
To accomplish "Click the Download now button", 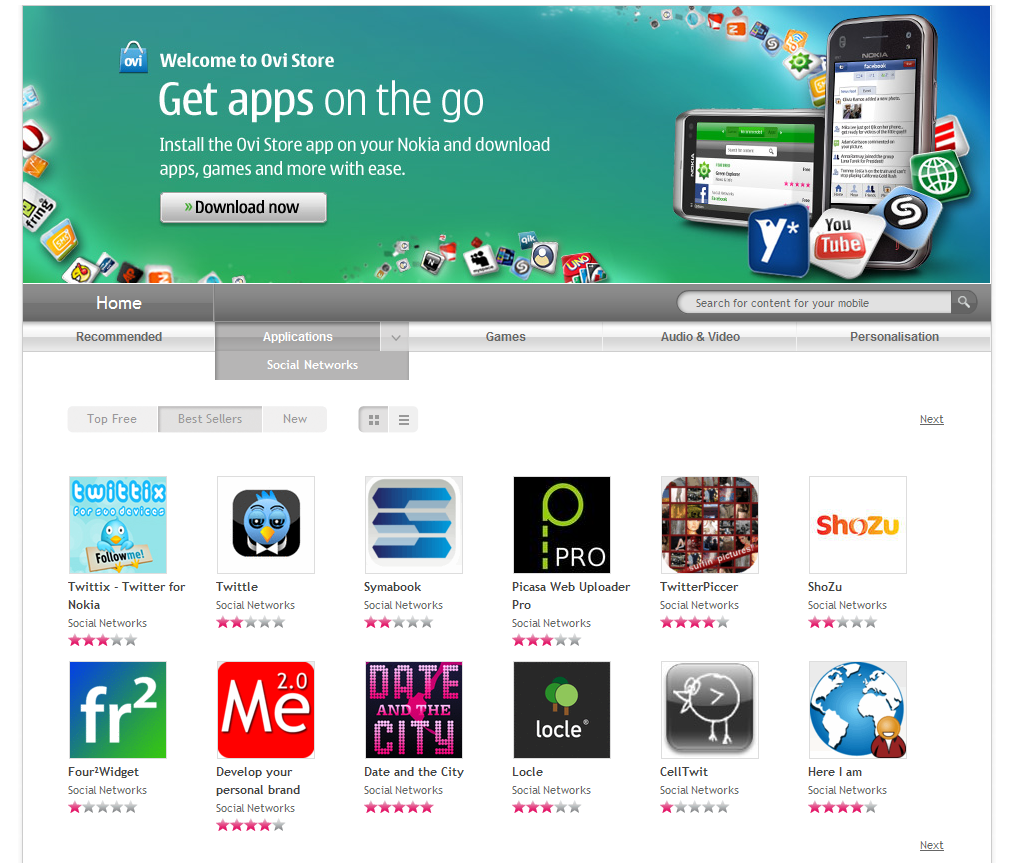I will pos(243,207).
